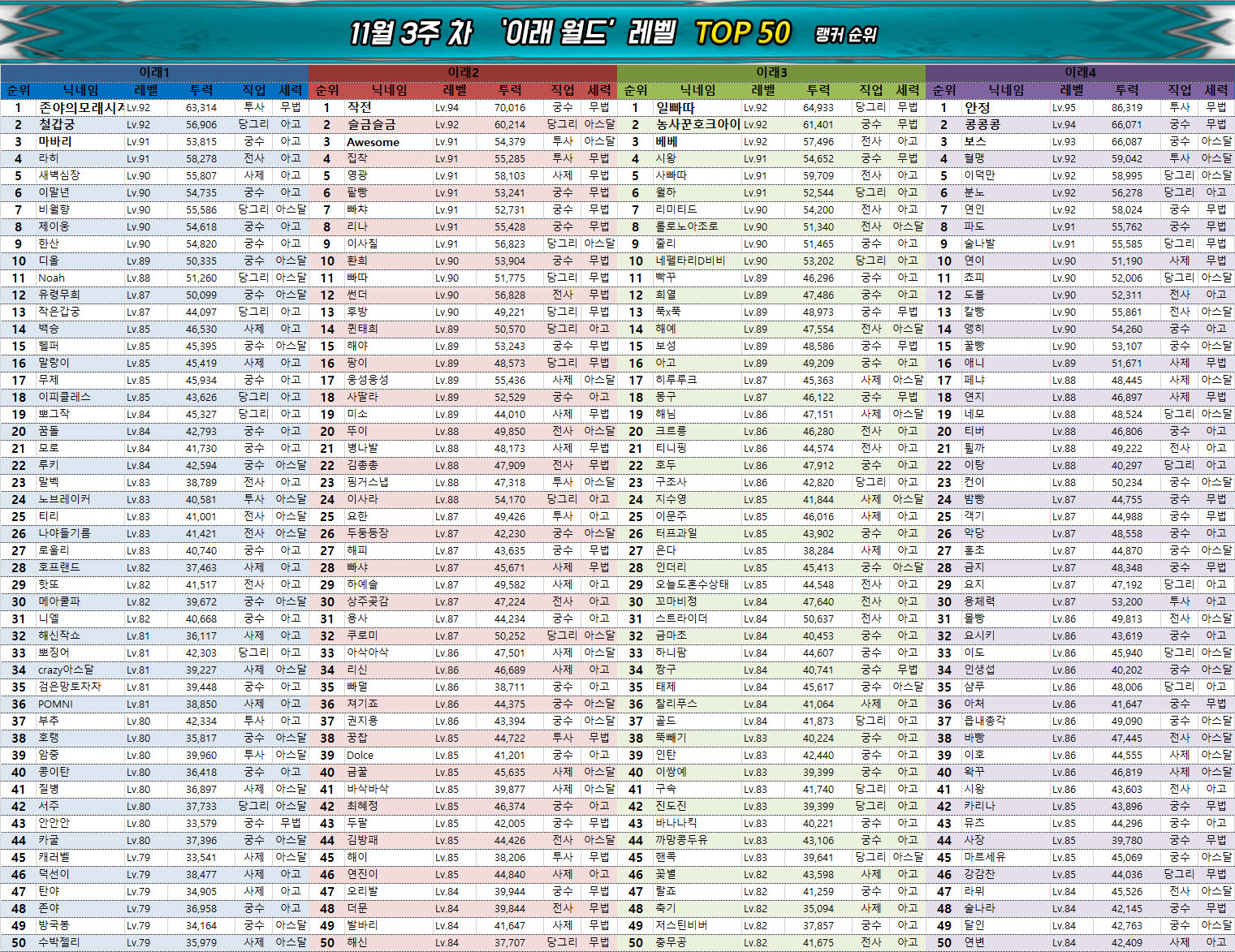The image size is (1235, 952).
Task: Click the 랭커 순위 subtitle text
Action: click(x=845, y=35)
